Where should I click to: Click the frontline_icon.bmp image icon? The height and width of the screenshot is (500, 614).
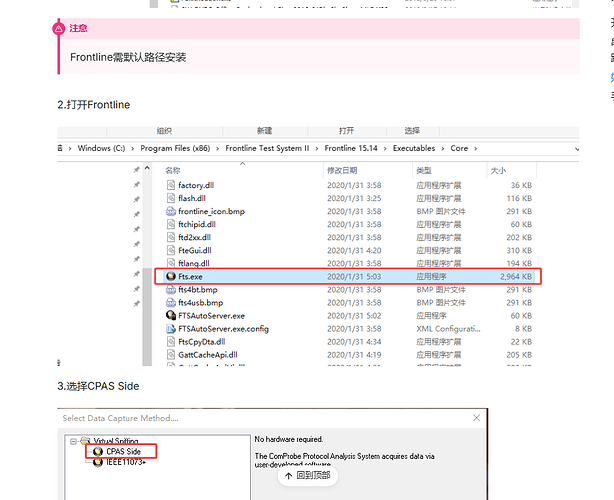tap(171, 211)
